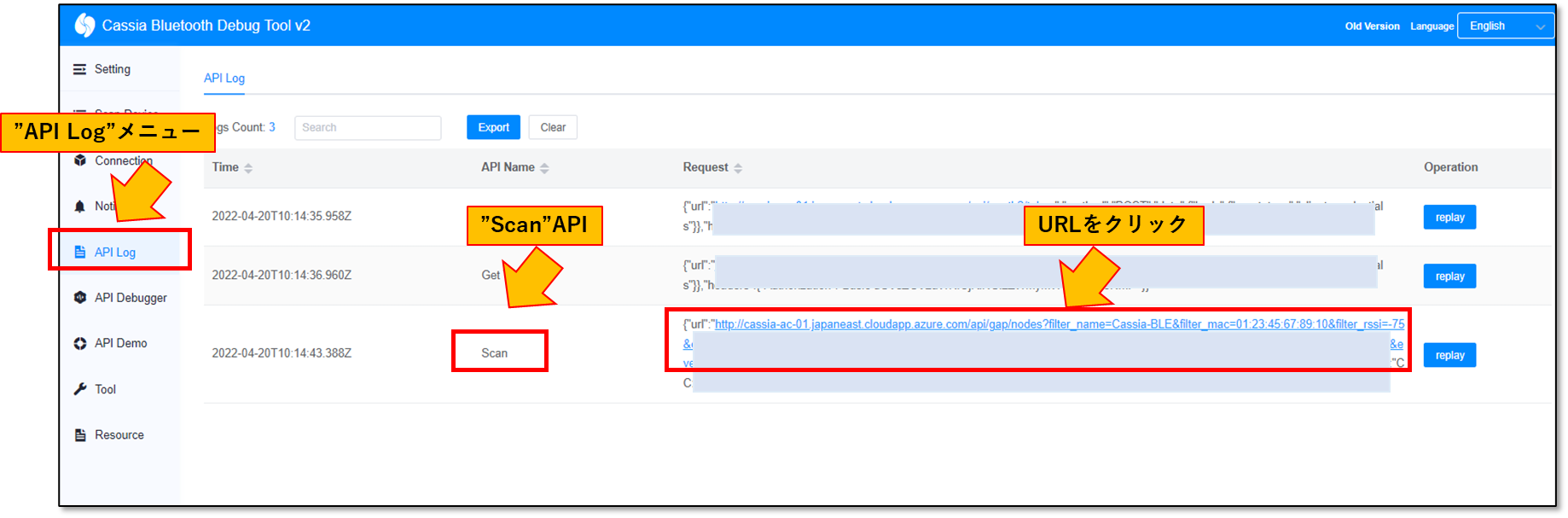
Task: Click the Export button
Action: [493, 127]
